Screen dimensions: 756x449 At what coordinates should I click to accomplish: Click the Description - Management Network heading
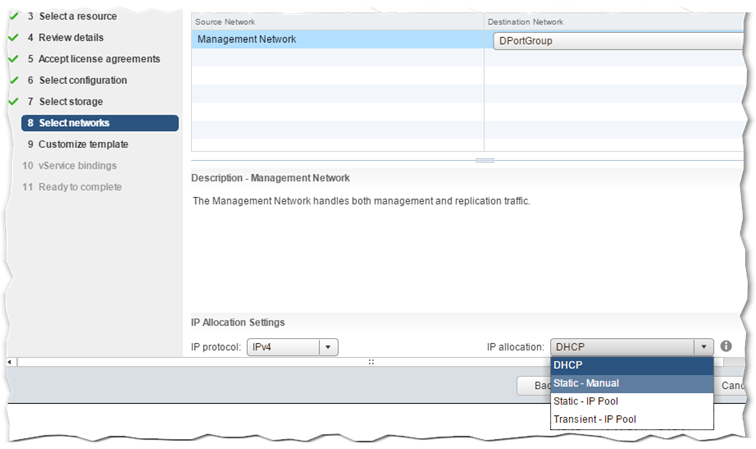coord(270,178)
